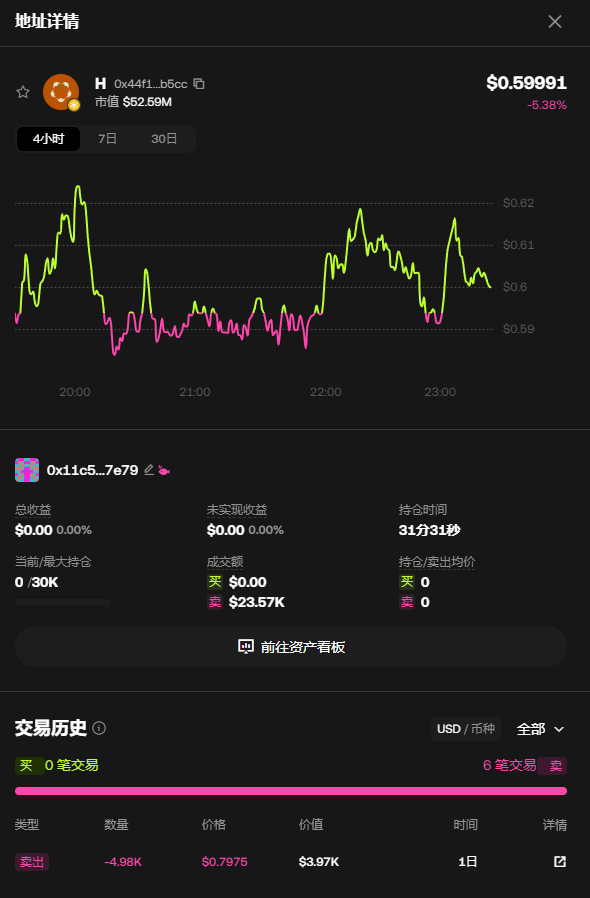Switch chart to 30日 range
This screenshot has height=898, width=590.
click(x=164, y=139)
